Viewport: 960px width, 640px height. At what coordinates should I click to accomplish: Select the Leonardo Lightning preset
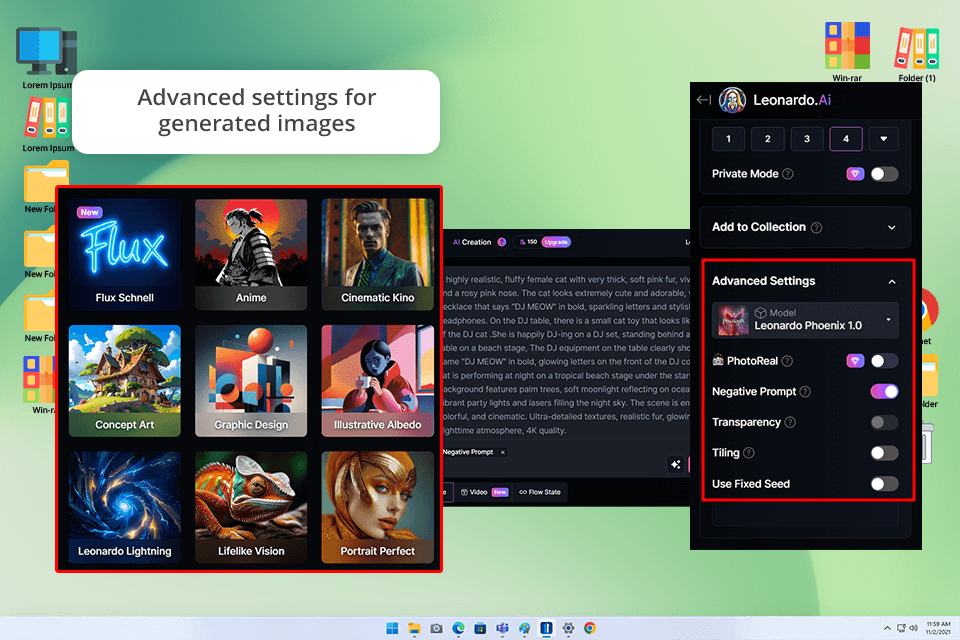[124, 507]
